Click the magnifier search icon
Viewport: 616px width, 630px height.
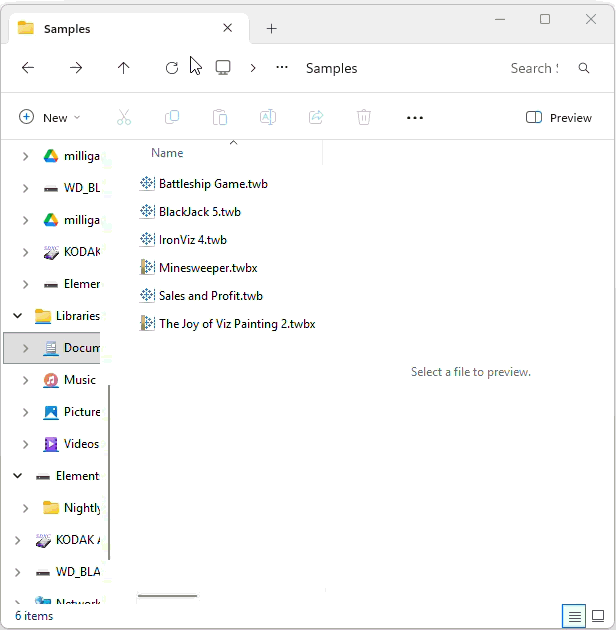(584, 68)
